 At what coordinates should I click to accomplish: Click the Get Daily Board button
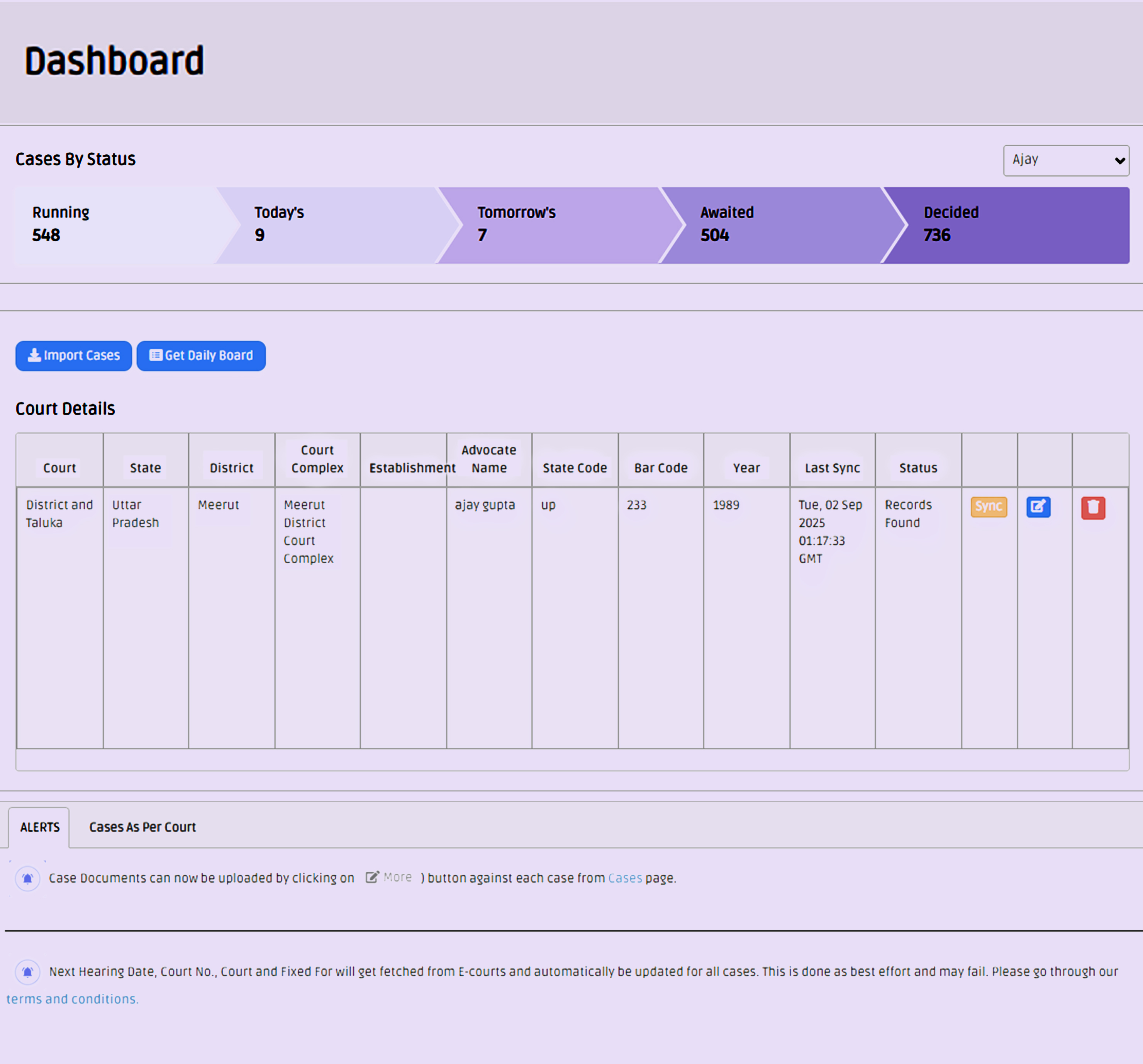pyautogui.click(x=201, y=356)
